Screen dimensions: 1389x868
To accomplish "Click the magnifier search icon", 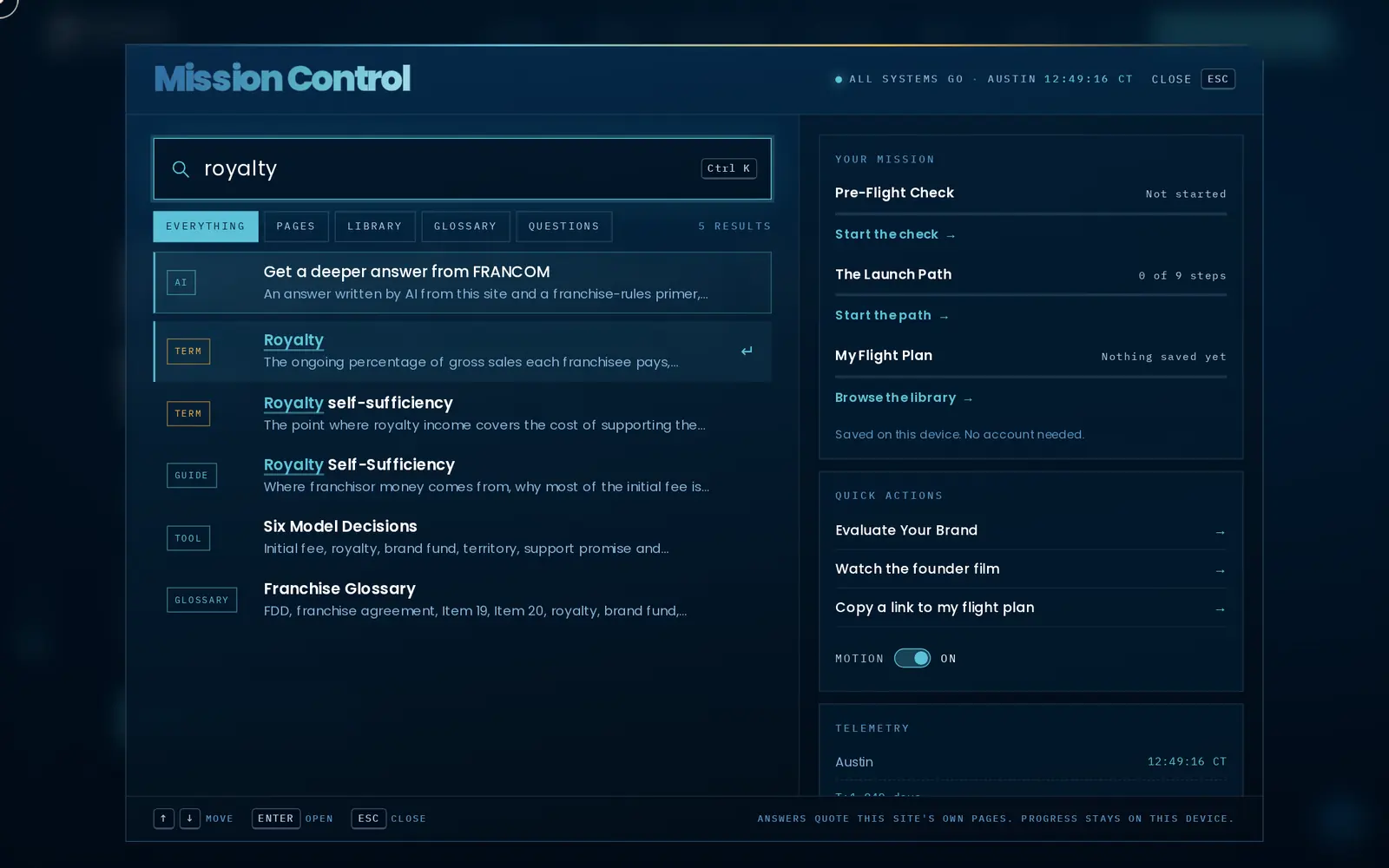I will click(x=181, y=168).
